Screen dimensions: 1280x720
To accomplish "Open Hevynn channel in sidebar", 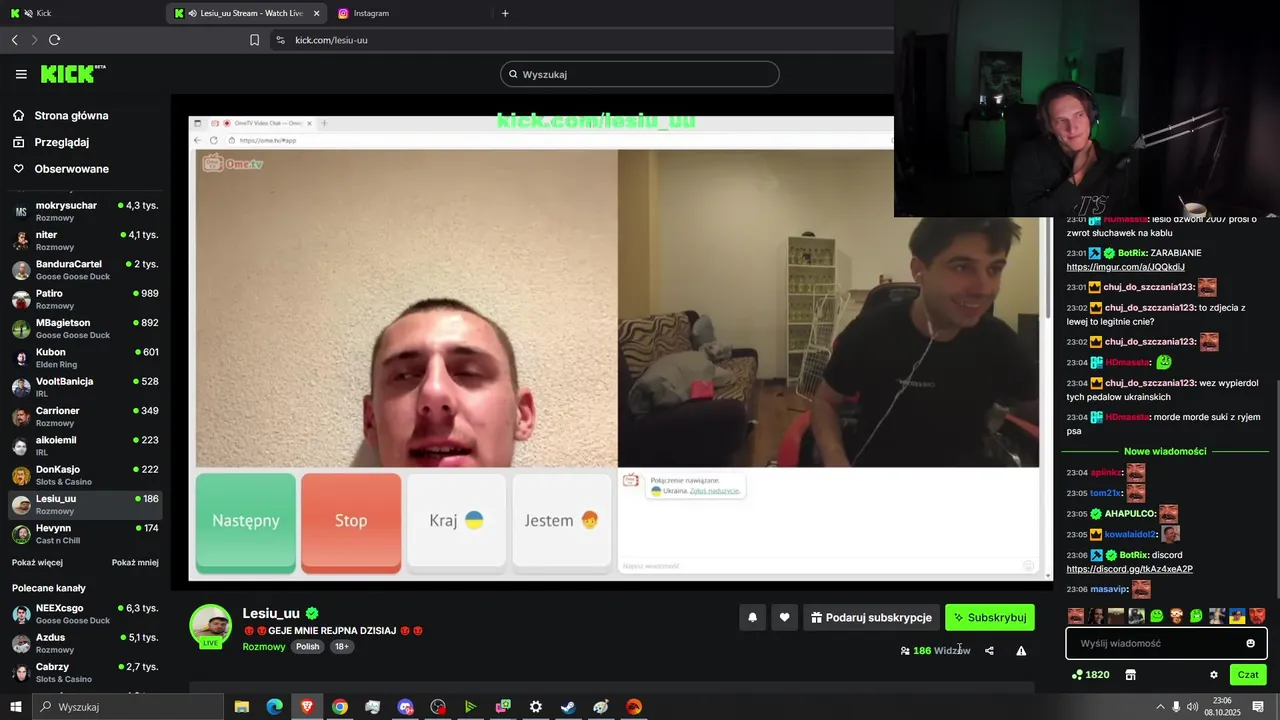I will pyautogui.click(x=86, y=534).
